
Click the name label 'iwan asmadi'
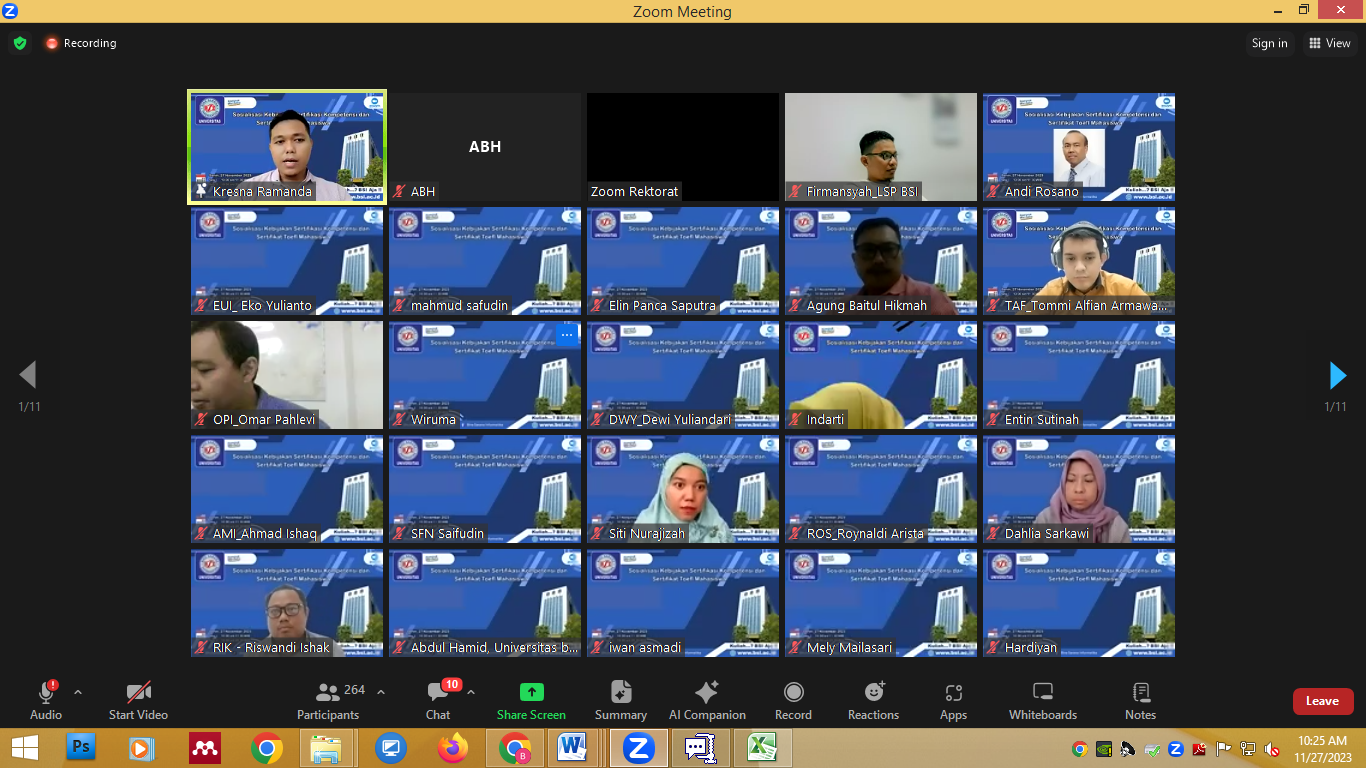[645, 647]
